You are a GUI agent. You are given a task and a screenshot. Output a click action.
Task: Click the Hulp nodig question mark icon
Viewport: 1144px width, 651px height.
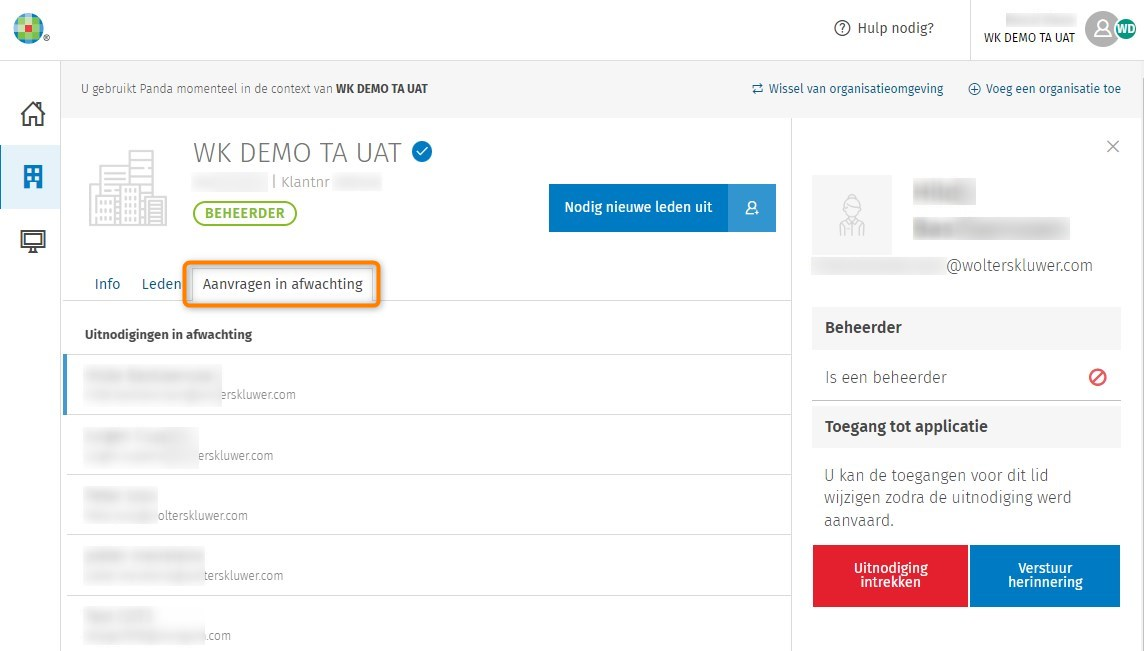click(842, 29)
